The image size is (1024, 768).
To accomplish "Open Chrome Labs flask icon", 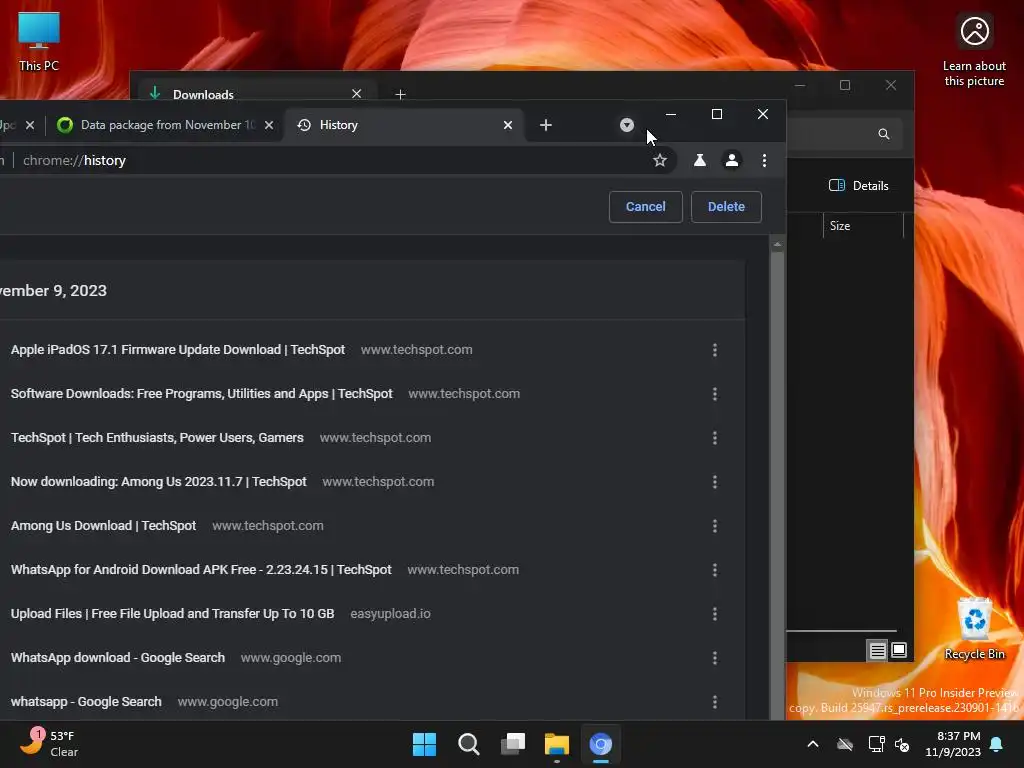I will 699,160.
